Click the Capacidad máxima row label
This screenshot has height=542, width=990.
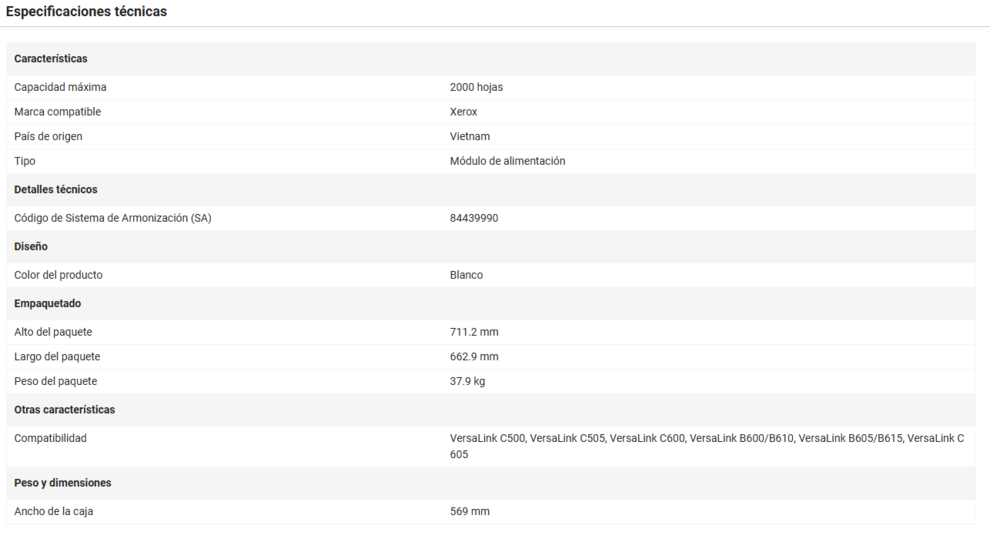click(60, 87)
